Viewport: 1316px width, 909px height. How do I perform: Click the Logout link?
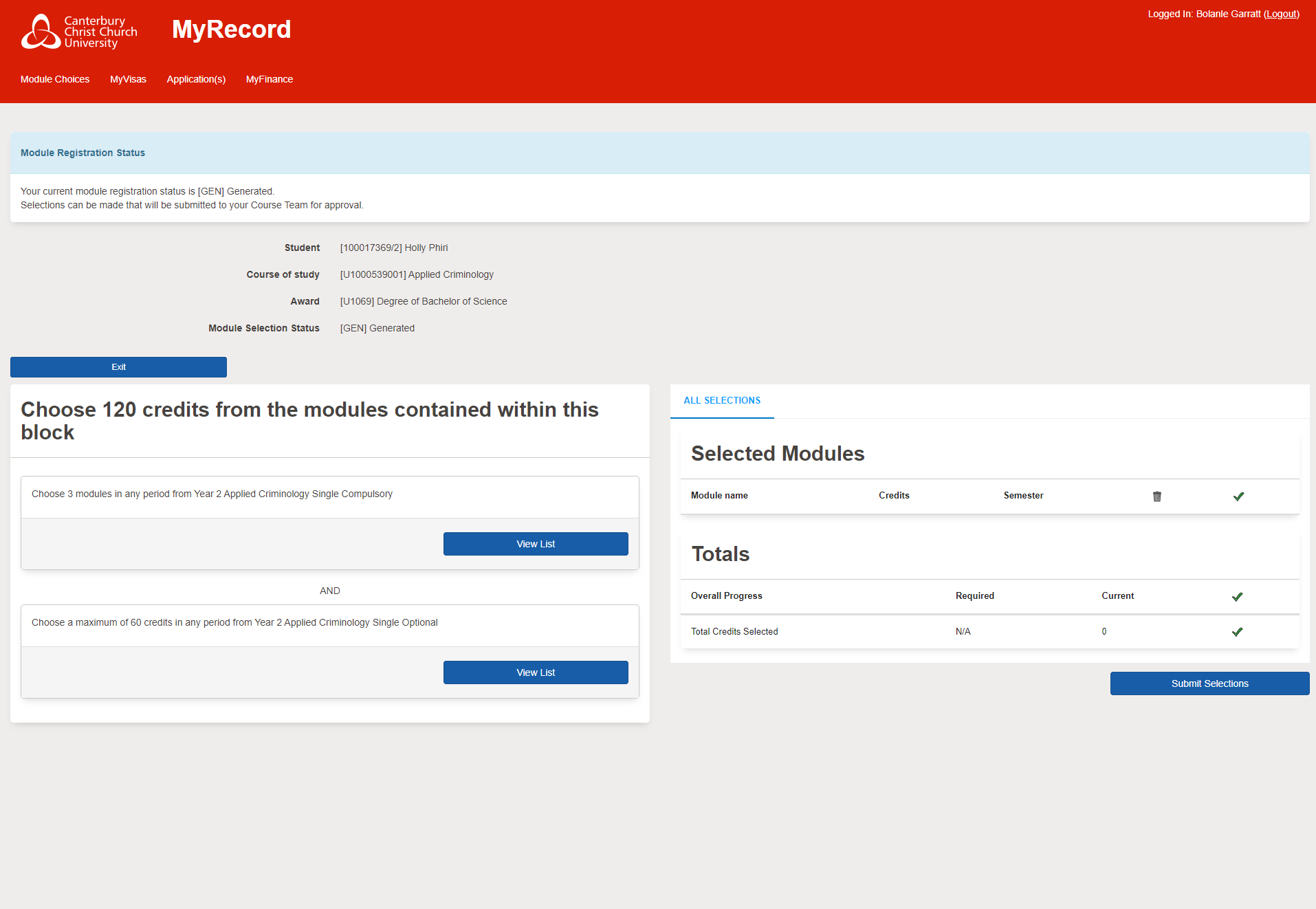1282,14
